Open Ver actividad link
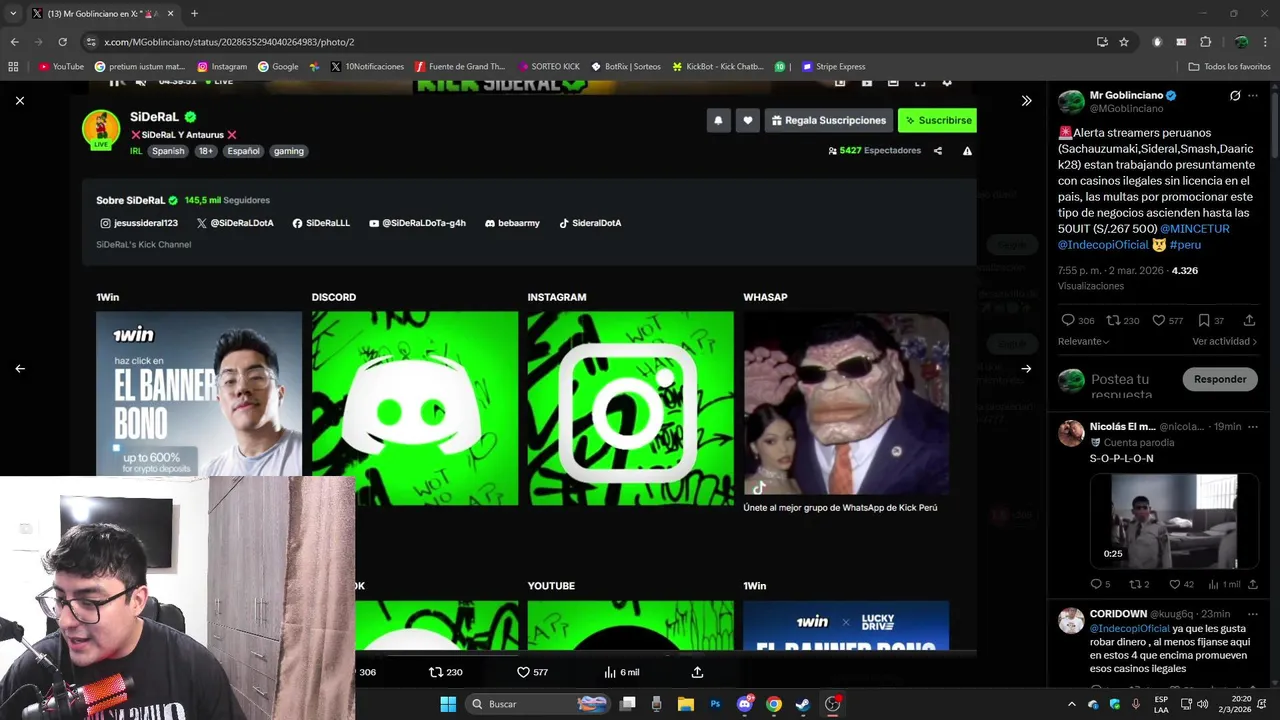Screen dimensions: 1280x720 tap(1225, 341)
